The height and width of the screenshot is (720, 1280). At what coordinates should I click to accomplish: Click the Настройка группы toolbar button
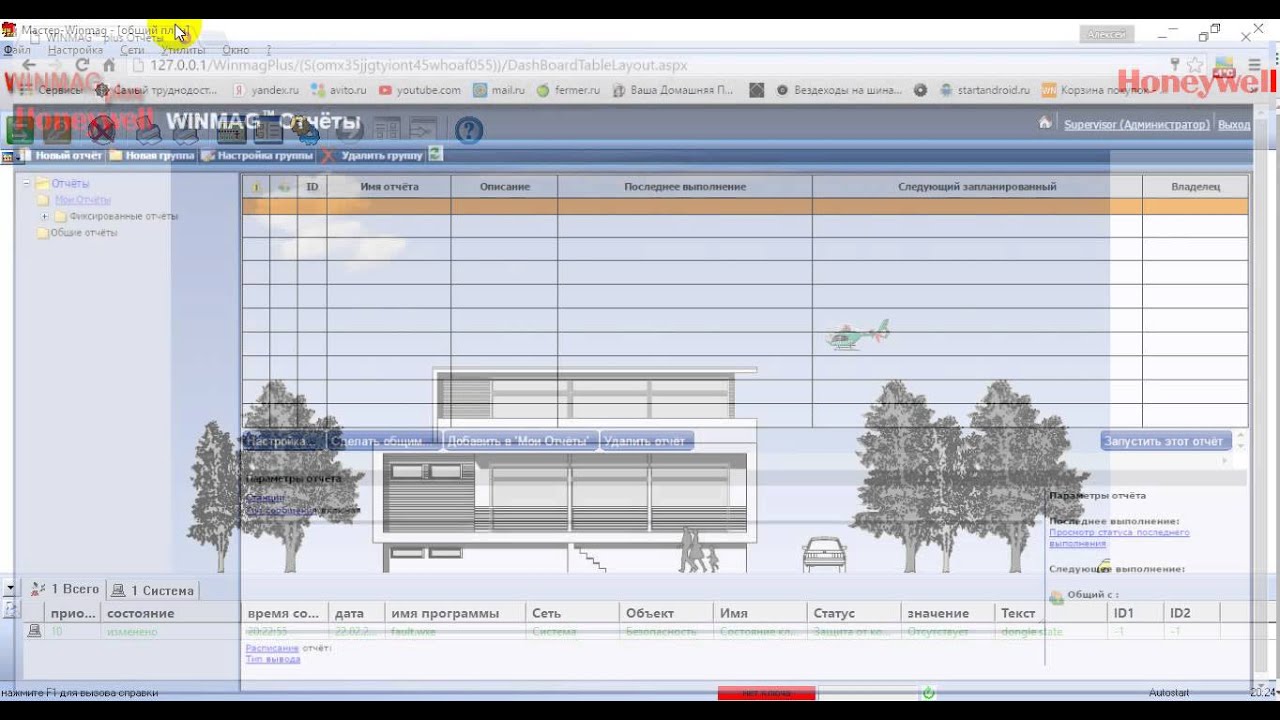point(257,156)
